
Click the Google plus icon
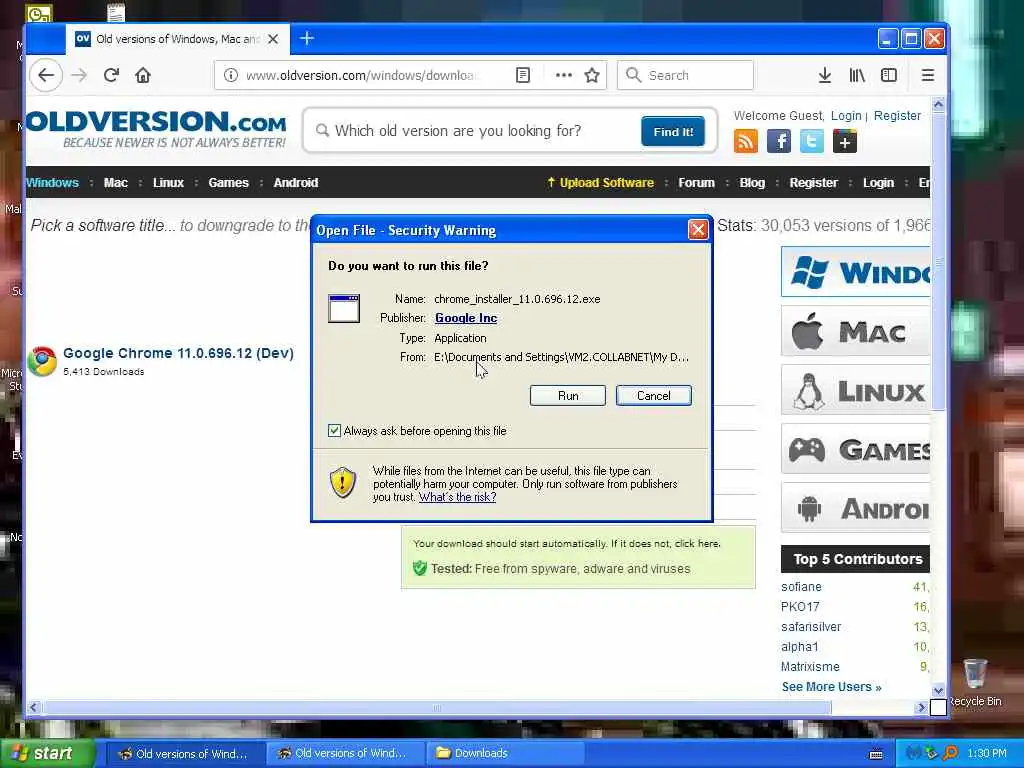(844, 141)
